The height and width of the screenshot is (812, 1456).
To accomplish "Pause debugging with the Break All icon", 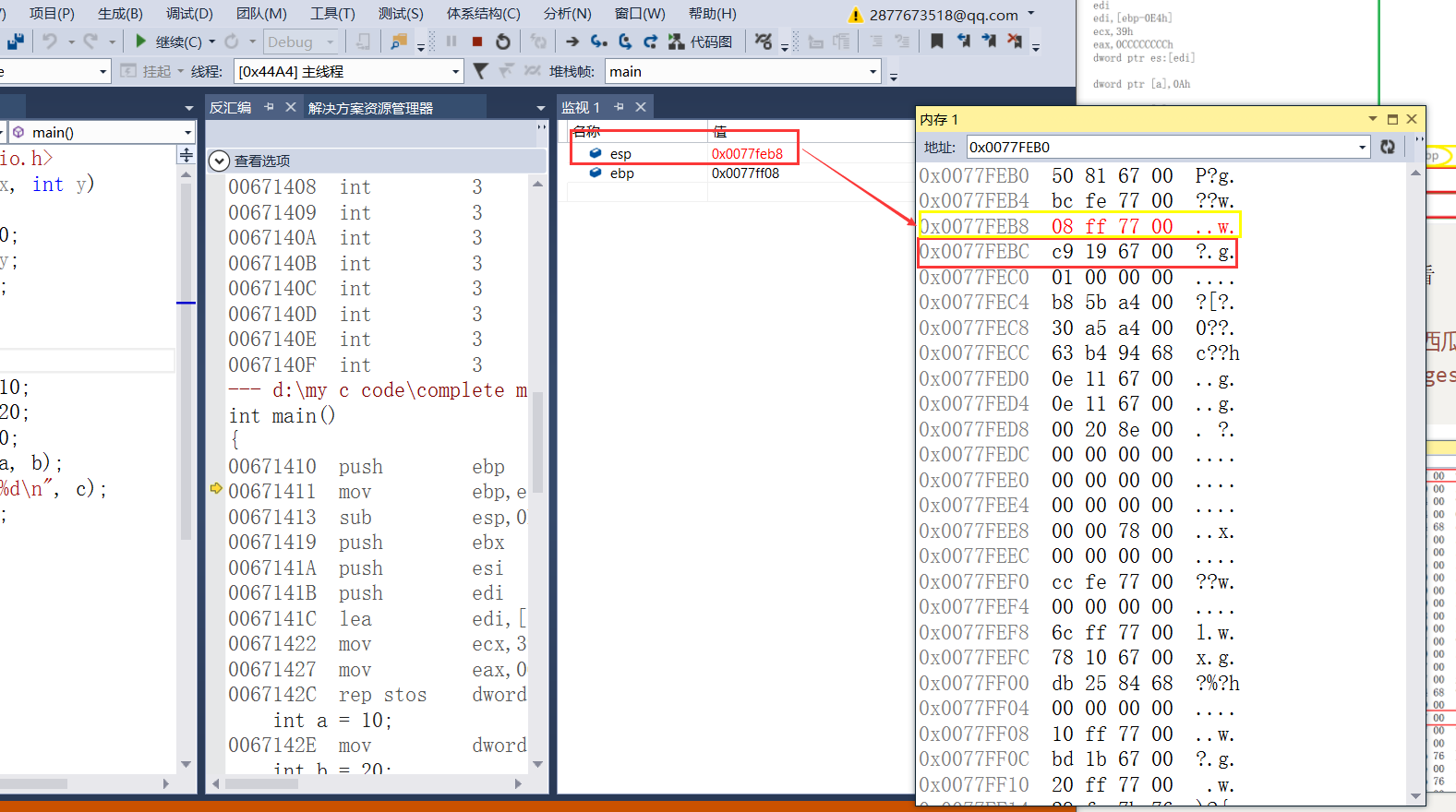I will pos(451,42).
